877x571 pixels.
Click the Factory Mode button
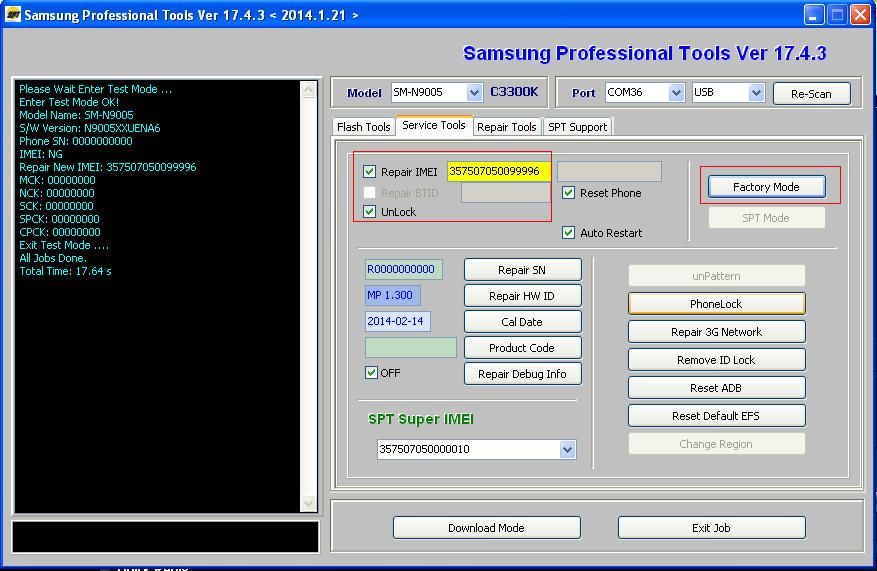coord(766,187)
